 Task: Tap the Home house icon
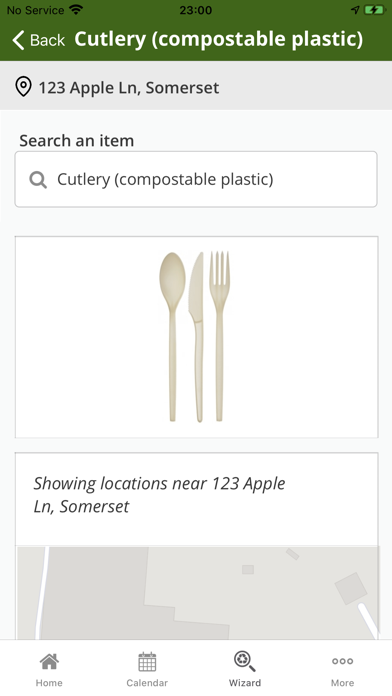click(49, 661)
